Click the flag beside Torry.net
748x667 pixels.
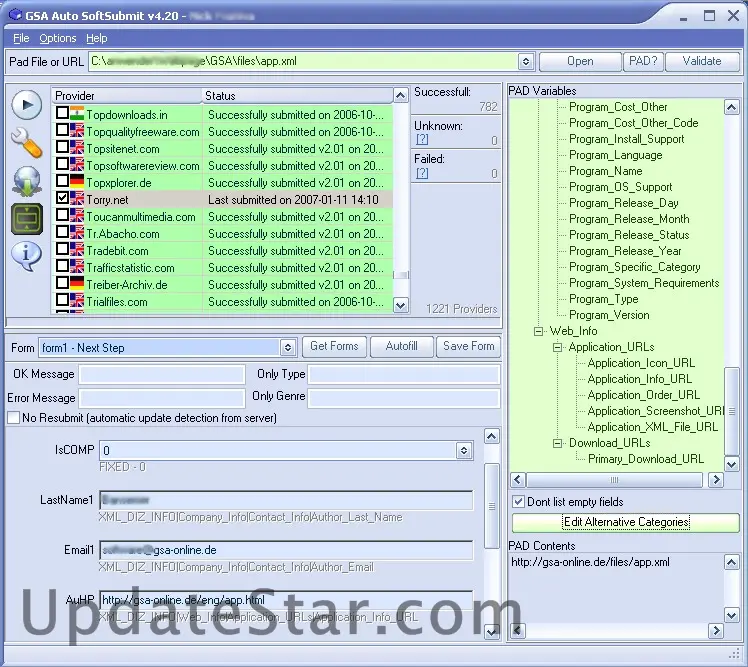[x=77, y=199]
